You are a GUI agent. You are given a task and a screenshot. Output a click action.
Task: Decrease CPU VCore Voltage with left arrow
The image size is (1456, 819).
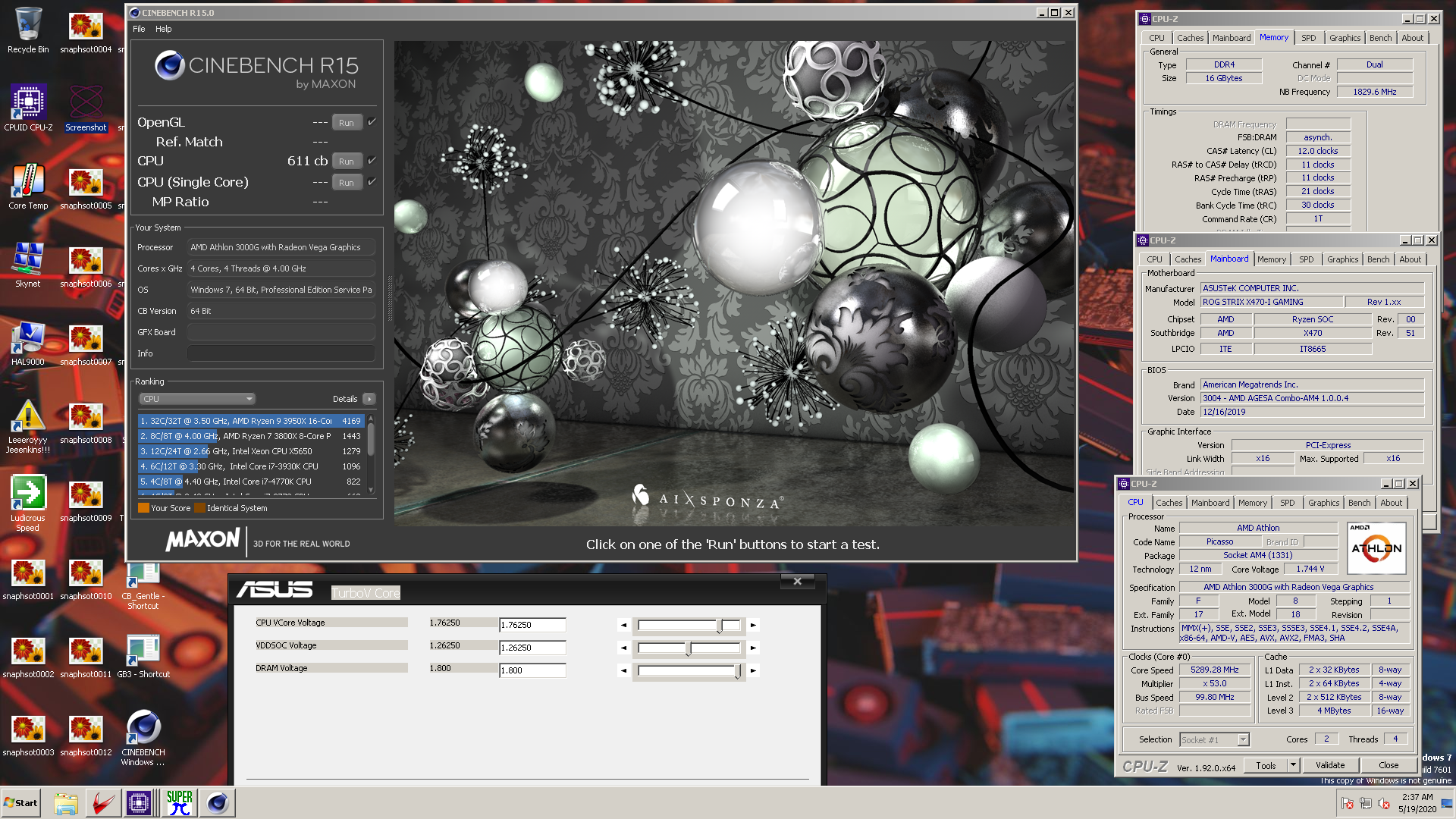pos(623,626)
